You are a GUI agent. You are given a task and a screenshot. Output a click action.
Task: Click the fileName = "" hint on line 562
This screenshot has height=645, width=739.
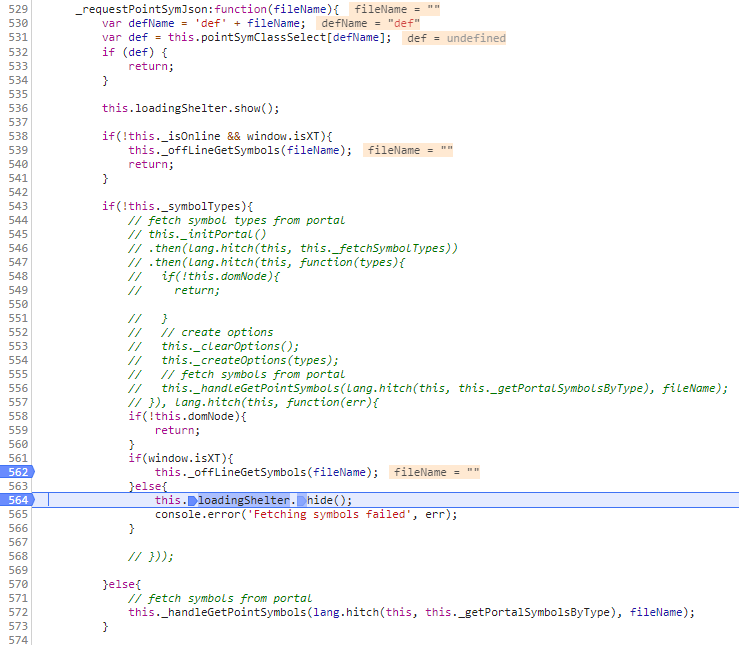(435, 472)
